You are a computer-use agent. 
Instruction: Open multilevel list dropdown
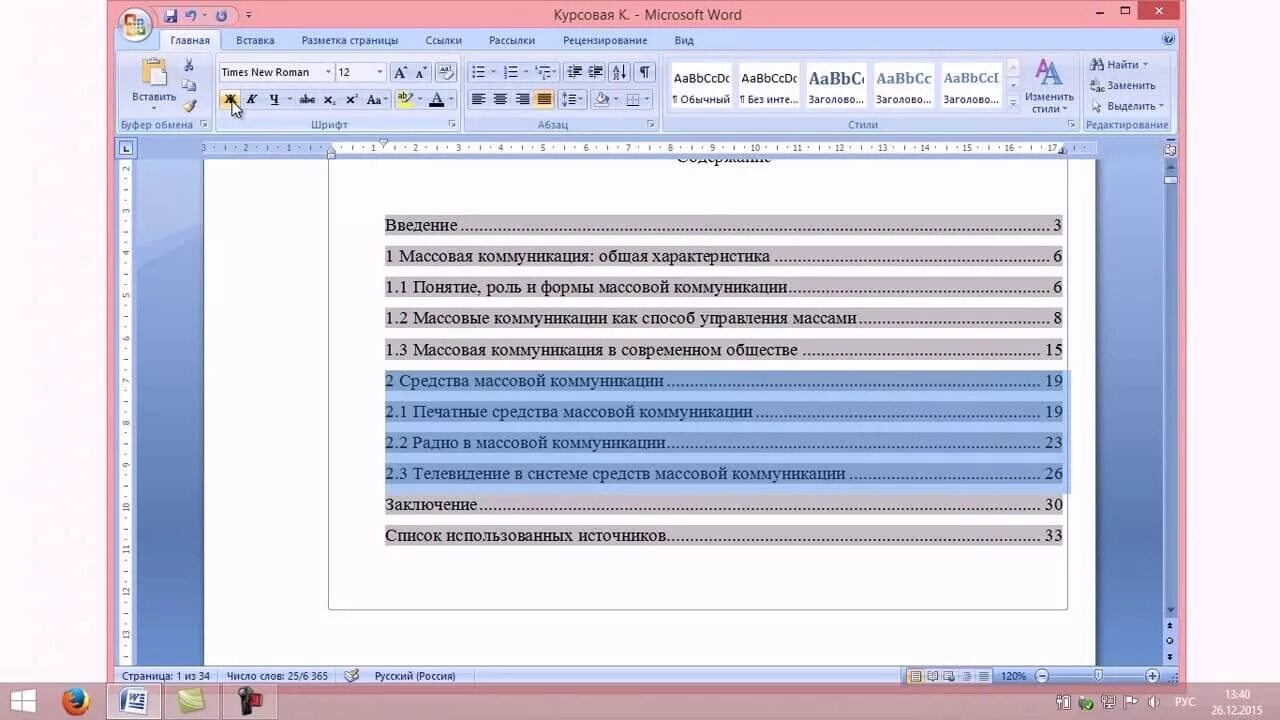(553, 72)
